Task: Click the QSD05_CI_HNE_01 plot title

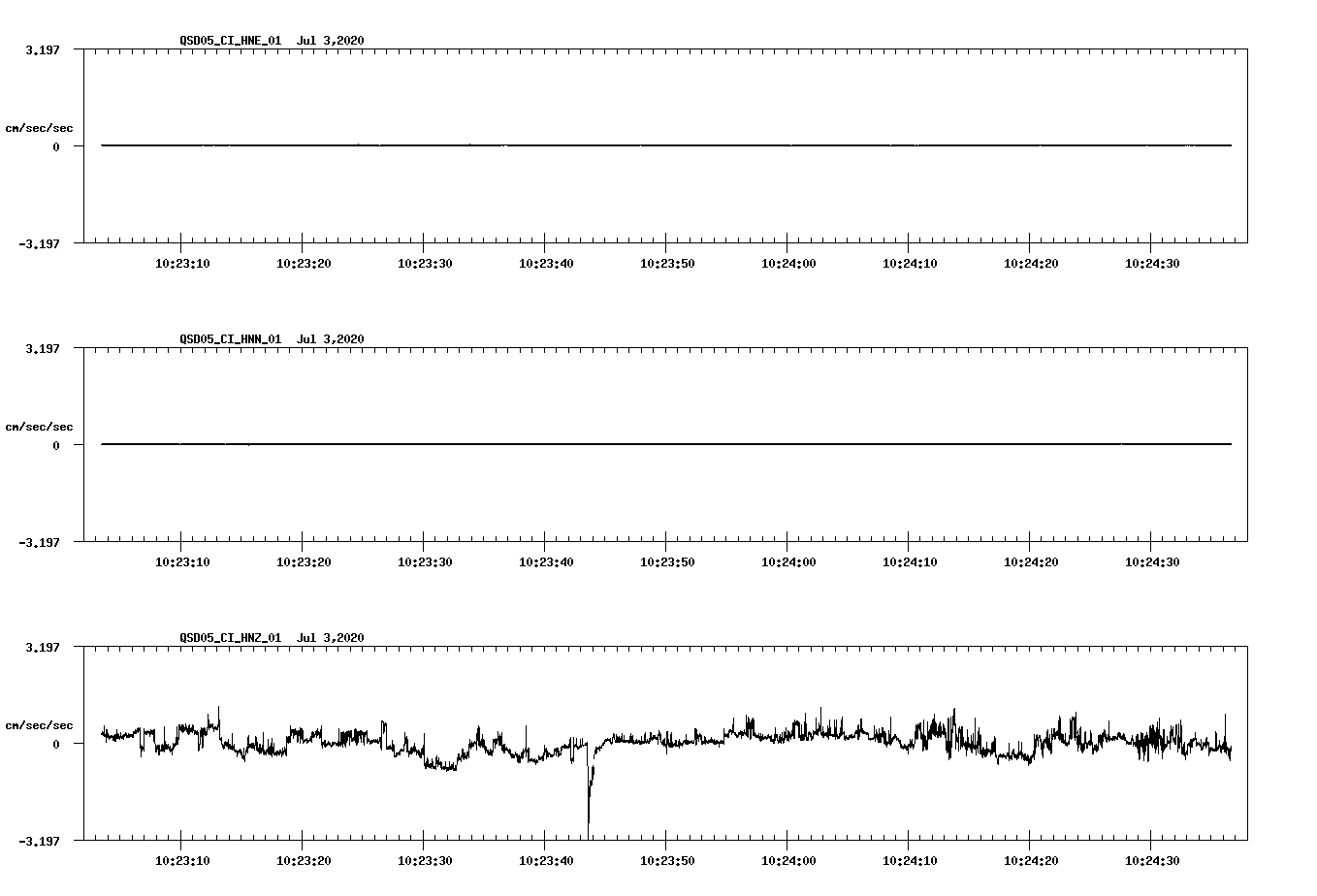Action: 272,40
